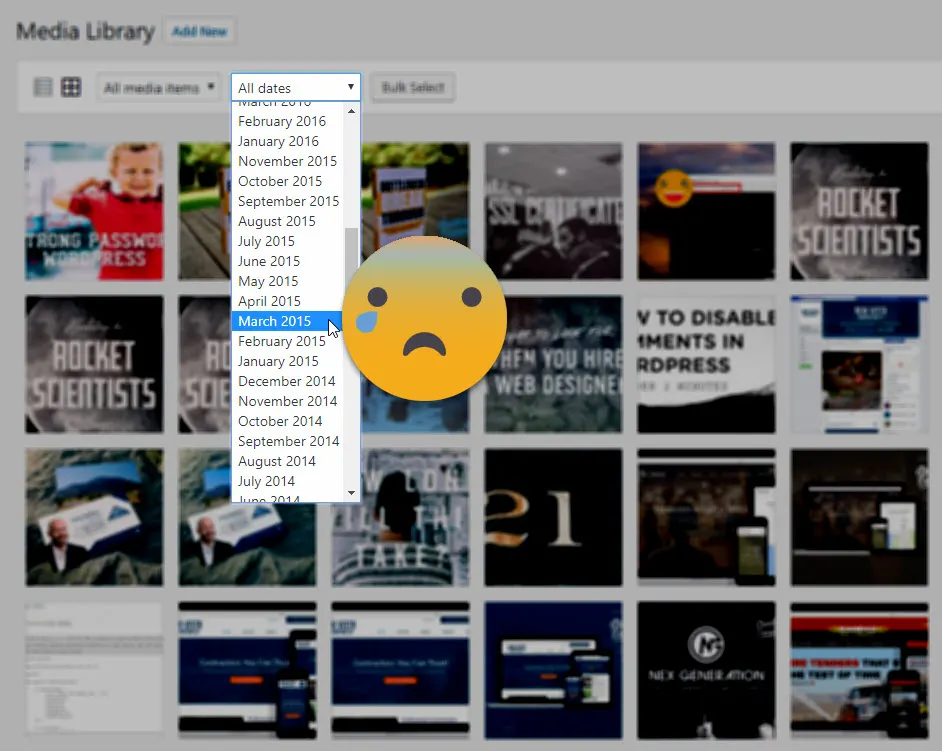Click the Bulk Select button

point(413,88)
